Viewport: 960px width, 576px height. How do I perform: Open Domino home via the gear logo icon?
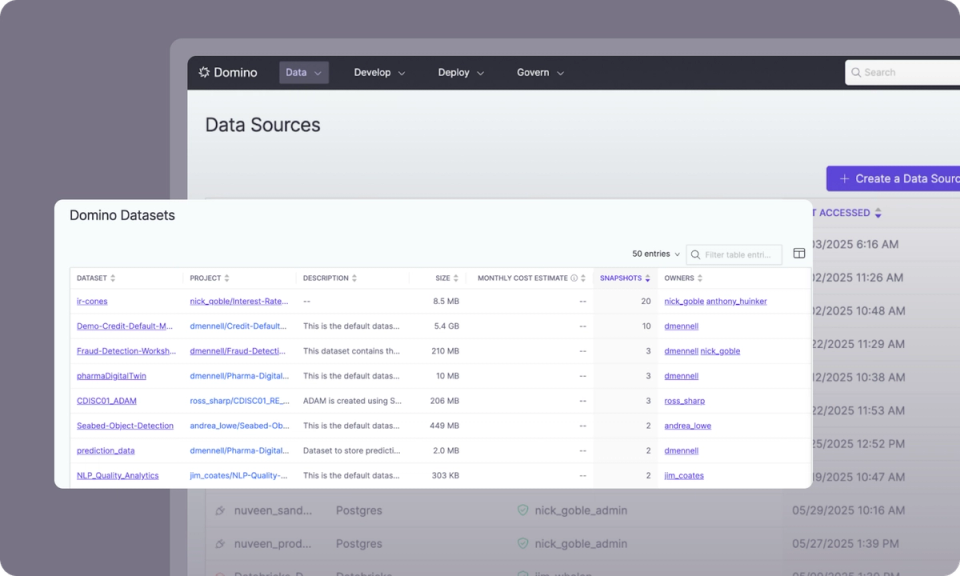click(204, 72)
